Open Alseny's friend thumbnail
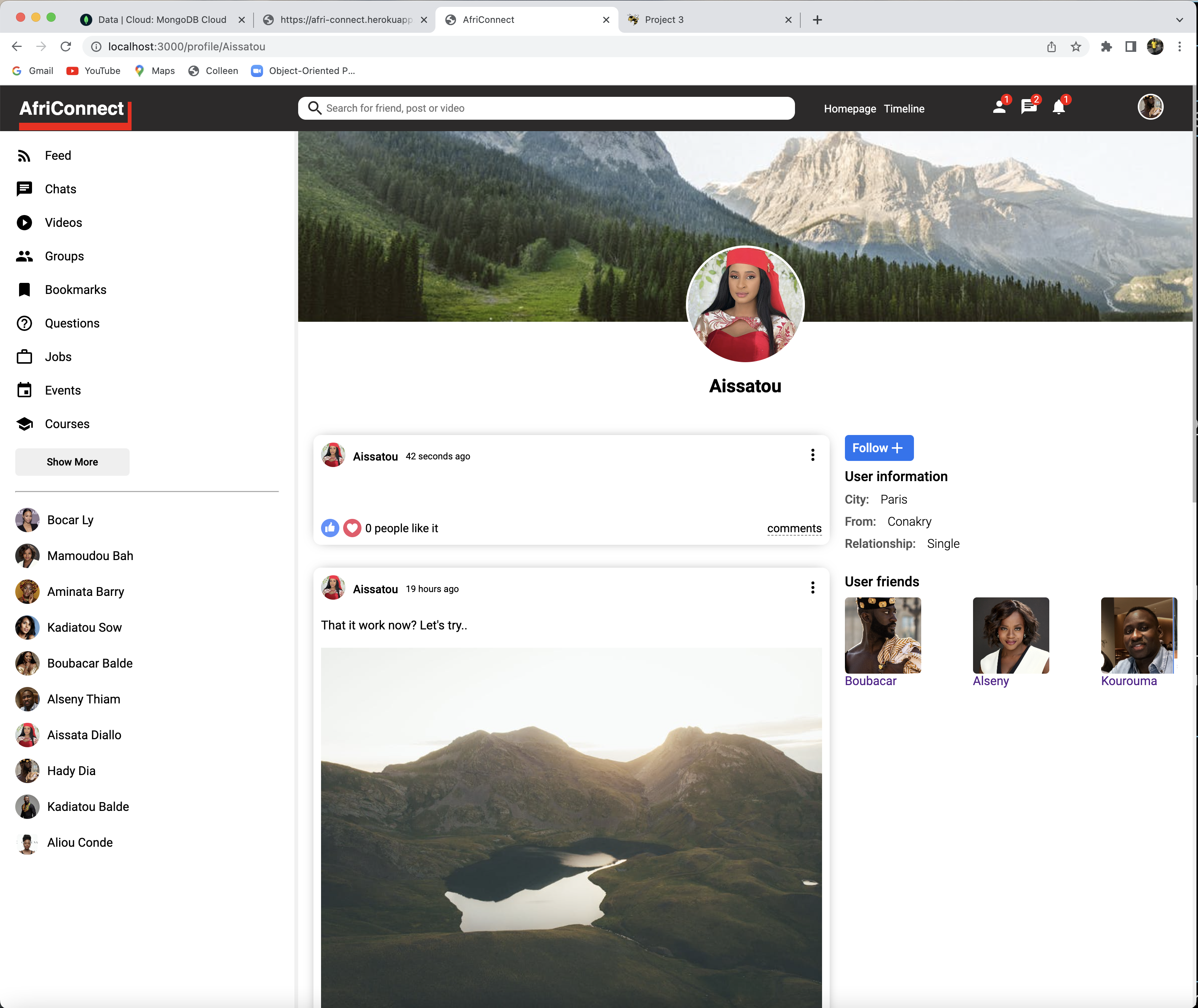Screen dimensions: 1198x1008 [x=1010, y=636]
